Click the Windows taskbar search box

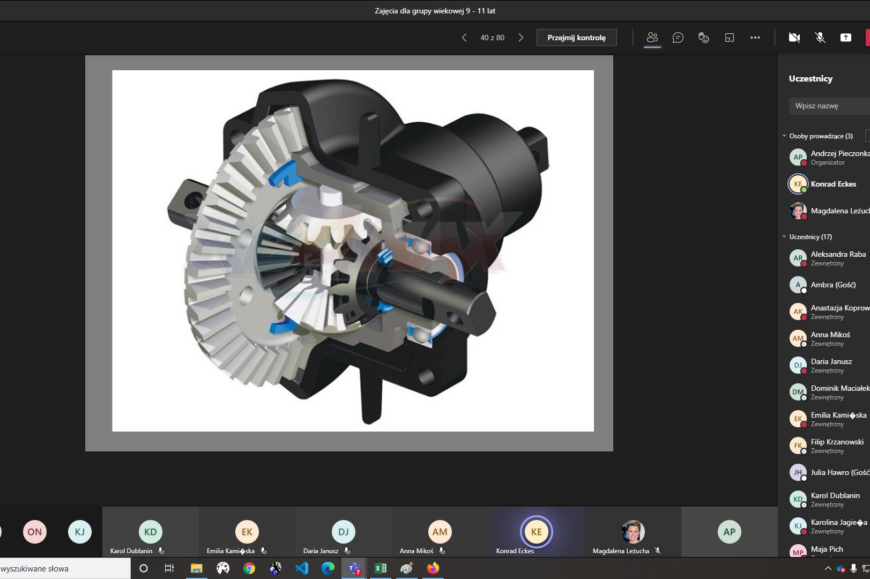pyautogui.click(x=64, y=568)
